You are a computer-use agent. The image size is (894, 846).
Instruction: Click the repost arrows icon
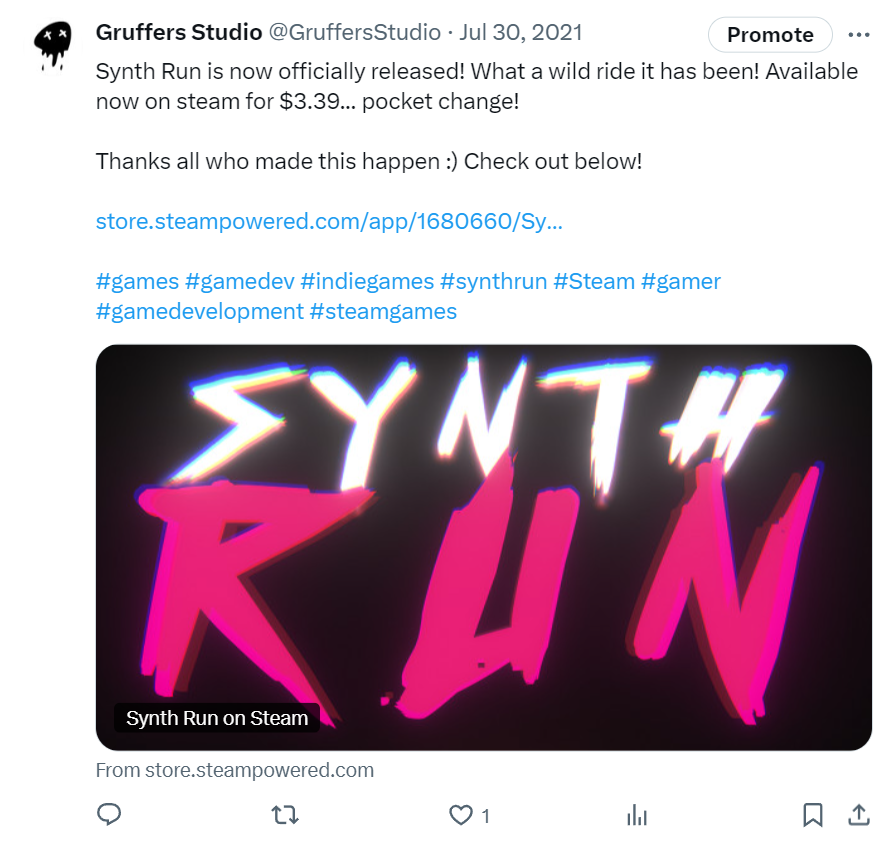coord(285,815)
